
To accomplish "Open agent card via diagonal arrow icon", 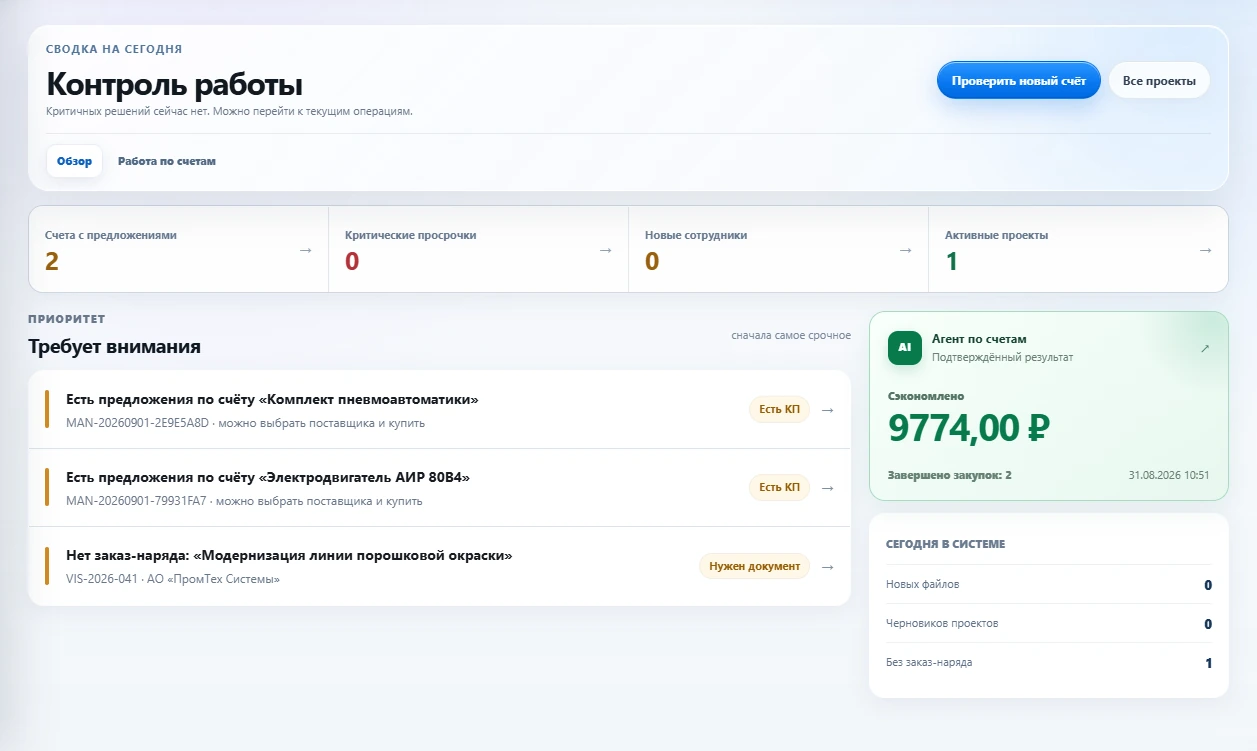I will (x=1204, y=348).
